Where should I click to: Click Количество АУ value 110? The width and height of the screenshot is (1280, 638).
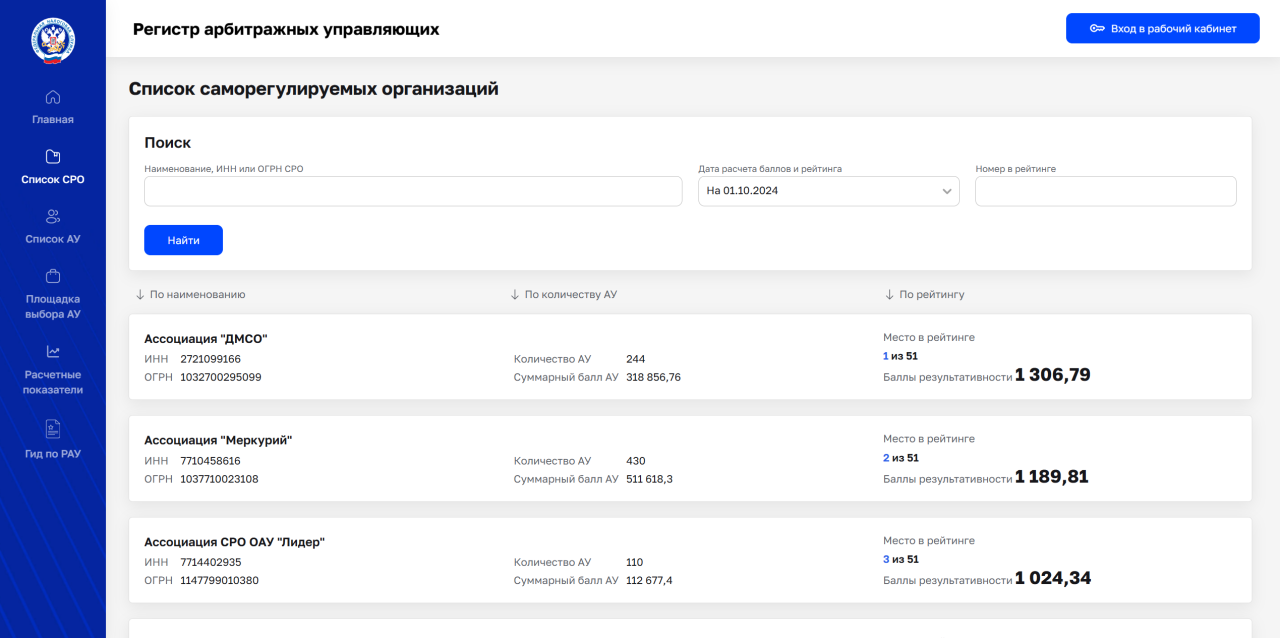tap(635, 562)
